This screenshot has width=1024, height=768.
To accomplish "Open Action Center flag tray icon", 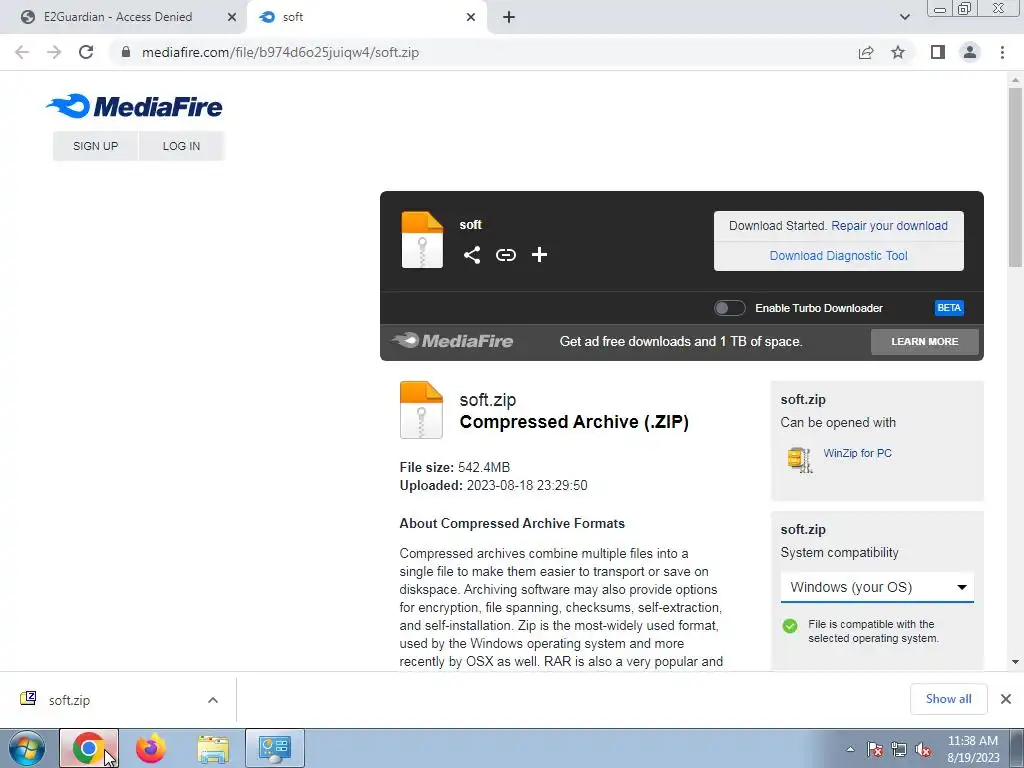I will pyautogui.click(x=875, y=749).
